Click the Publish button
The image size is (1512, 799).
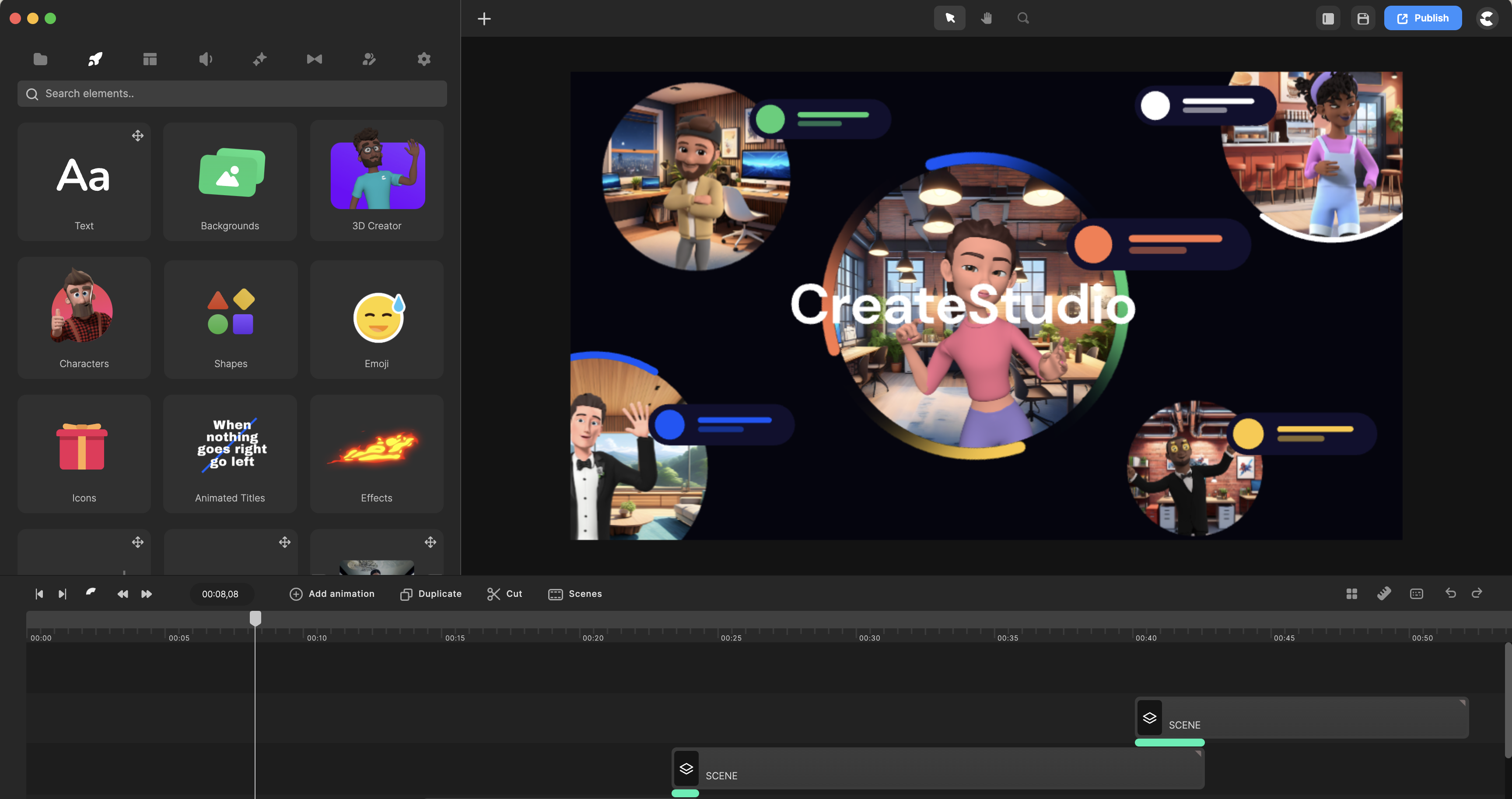tap(1423, 18)
